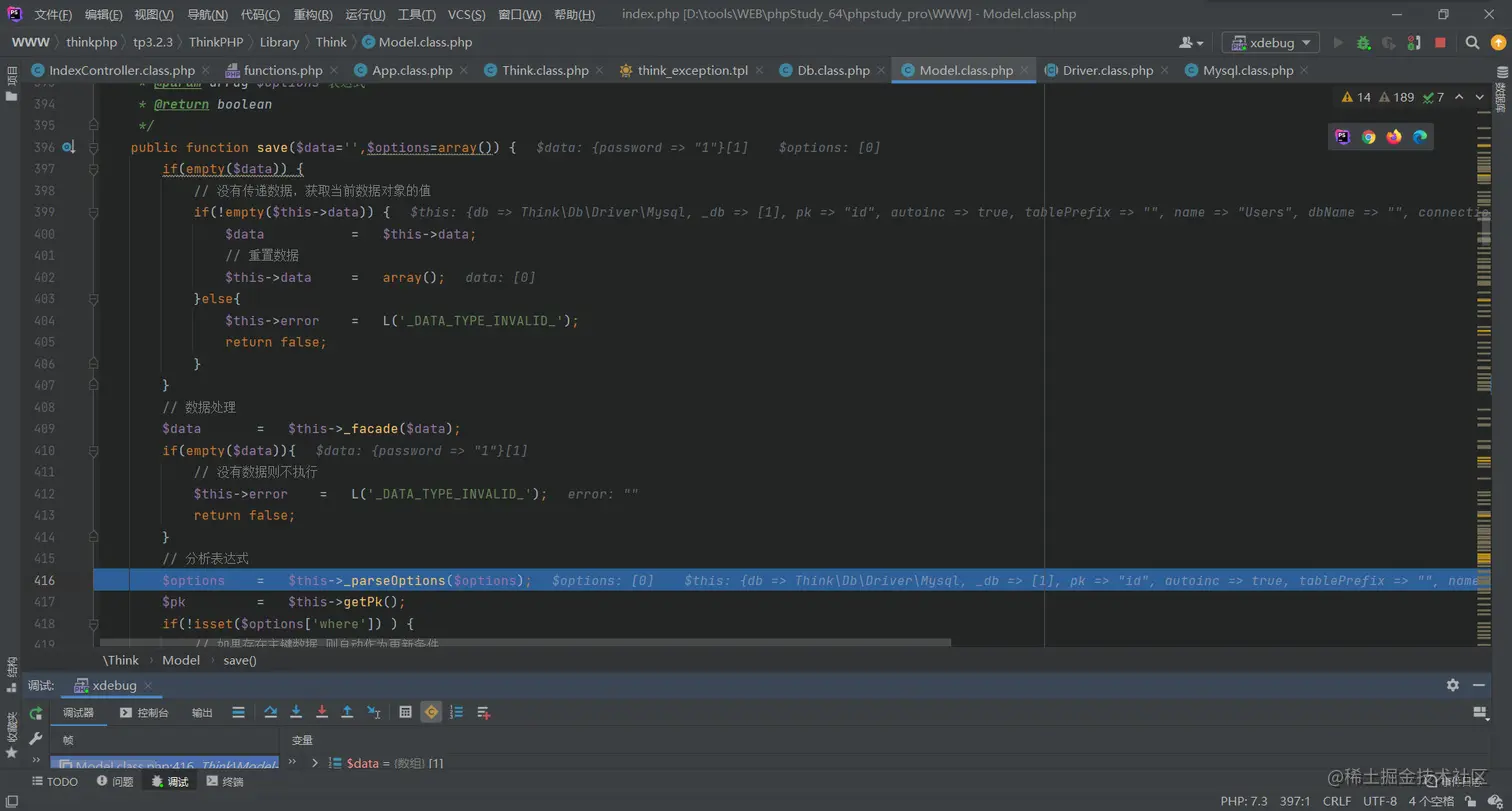Image resolution: width=1512 pixels, height=811 pixels.
Task: Go to next highlighted error arrow
Action: point(1480,97)
